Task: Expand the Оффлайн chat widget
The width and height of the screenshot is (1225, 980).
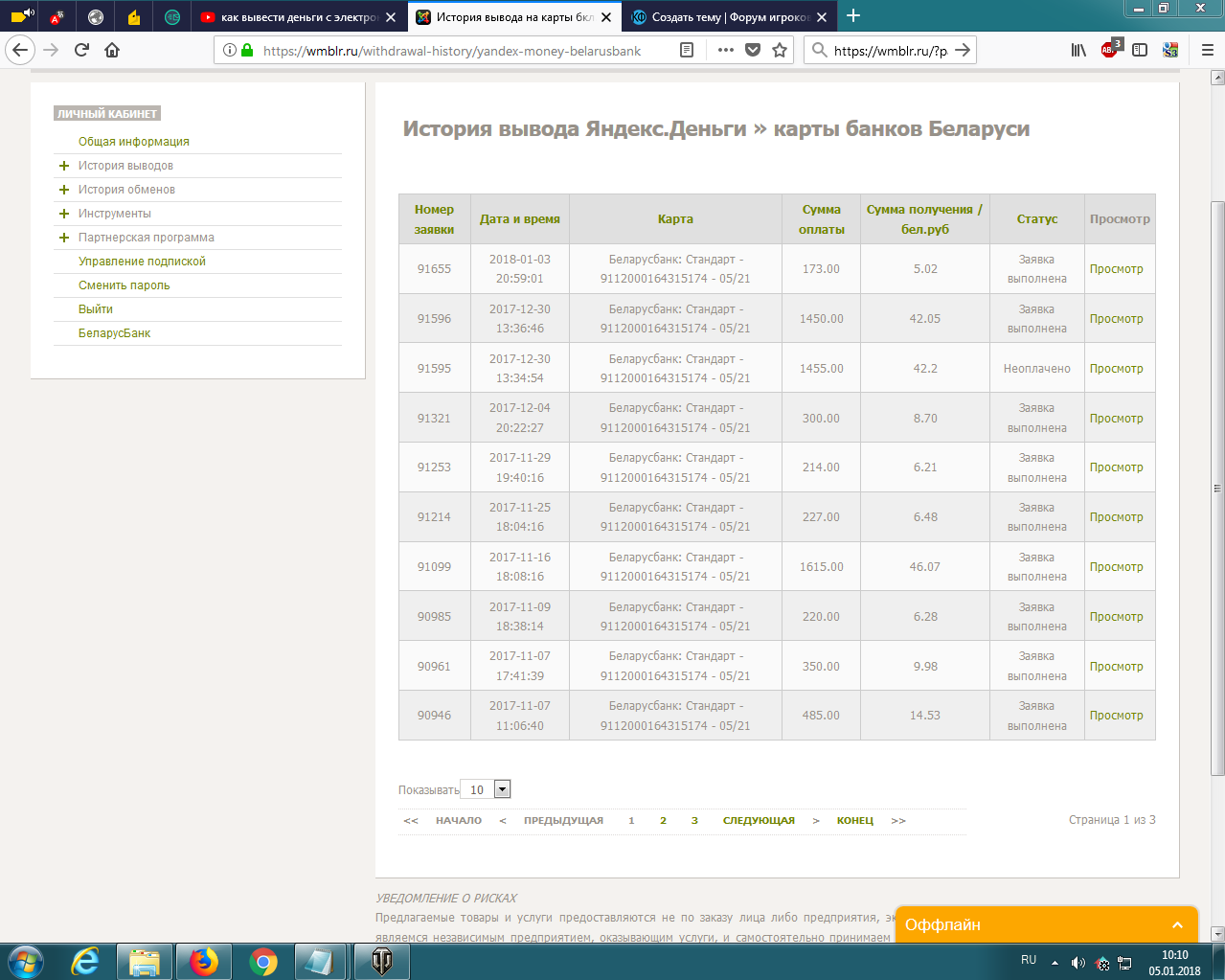Action: click(x=1177, y=924)
